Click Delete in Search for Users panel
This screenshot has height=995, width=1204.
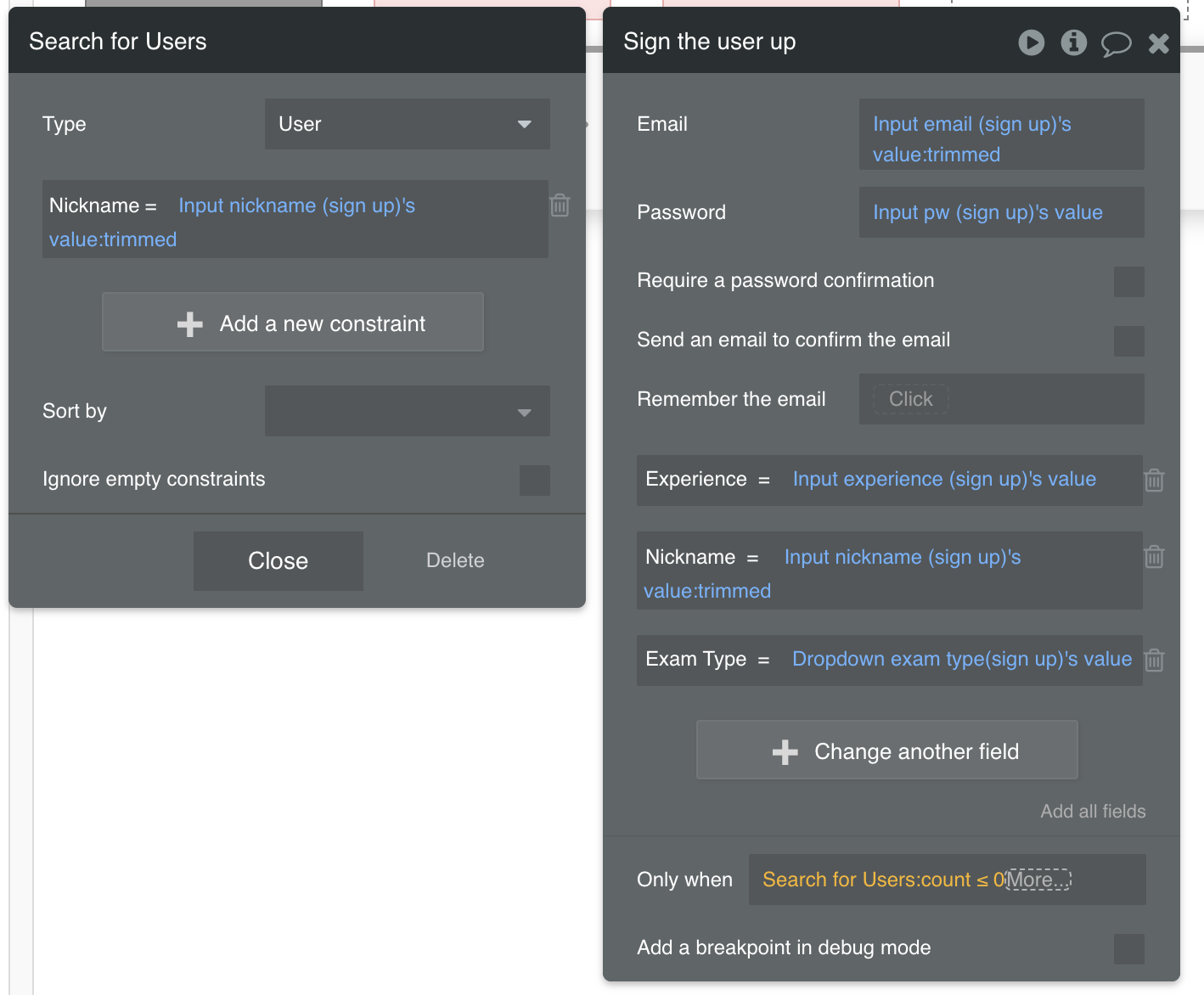click(455, 560)
